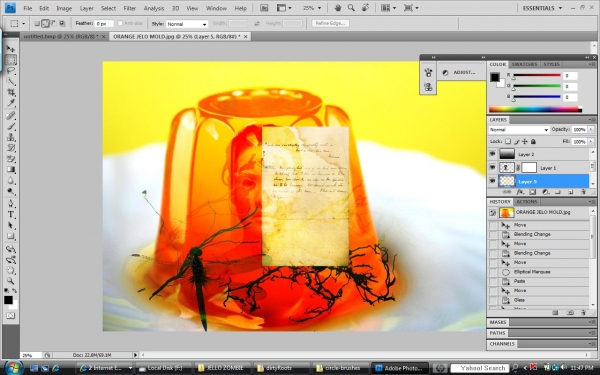Select the Clone Stamp tool
The image size is (600, 375).
10,137
